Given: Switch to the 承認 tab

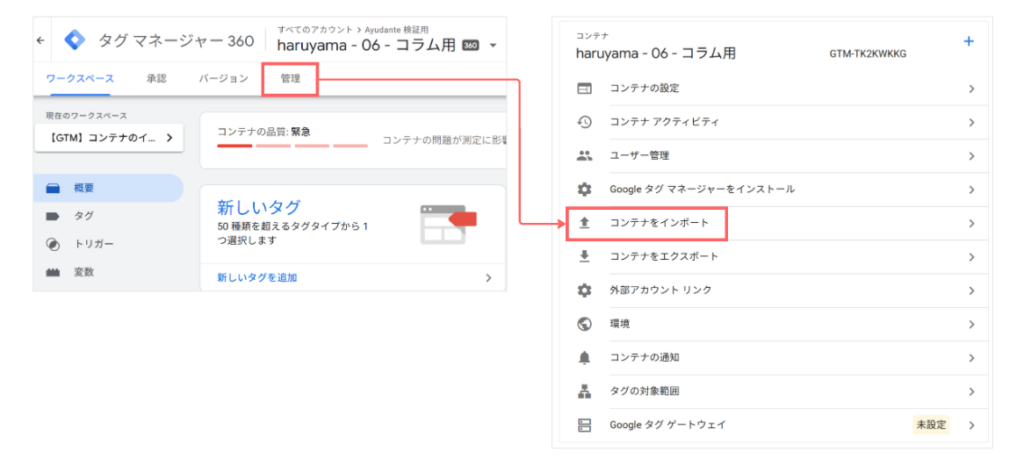Looking at the screenshot, I should [x=157, y=78].
